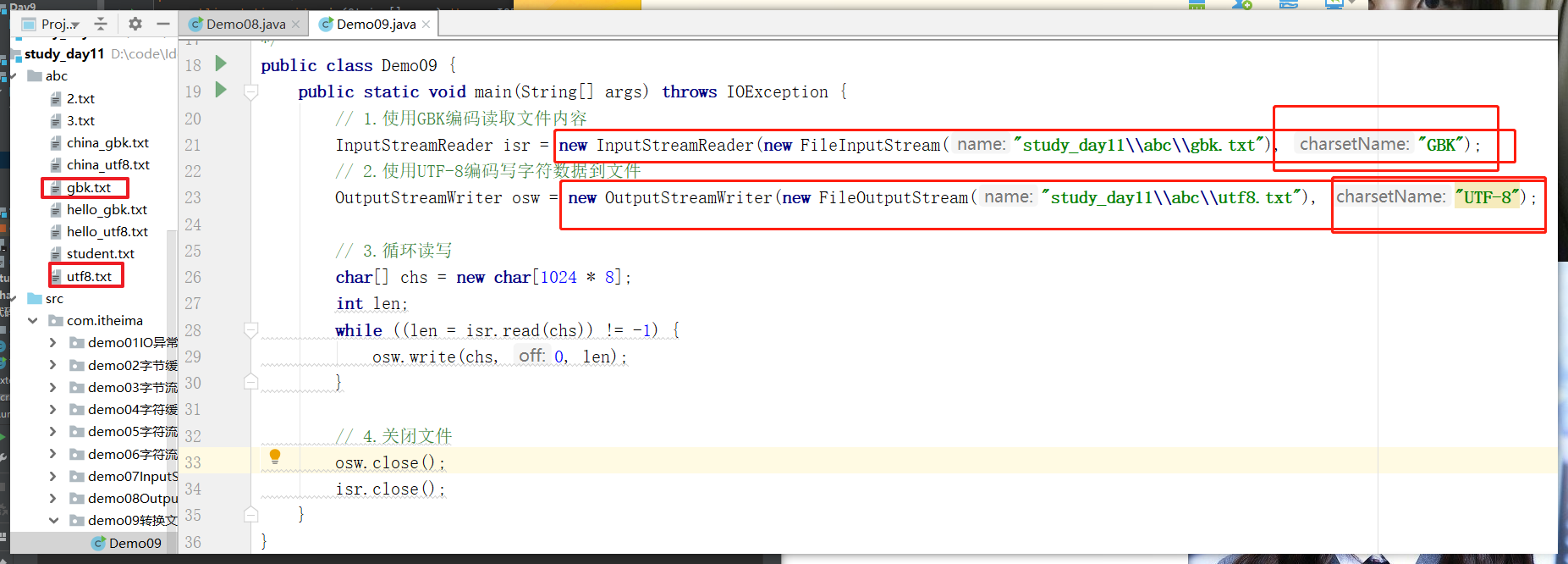Select study_day11 module root
1568x564 pixels.
64,53
